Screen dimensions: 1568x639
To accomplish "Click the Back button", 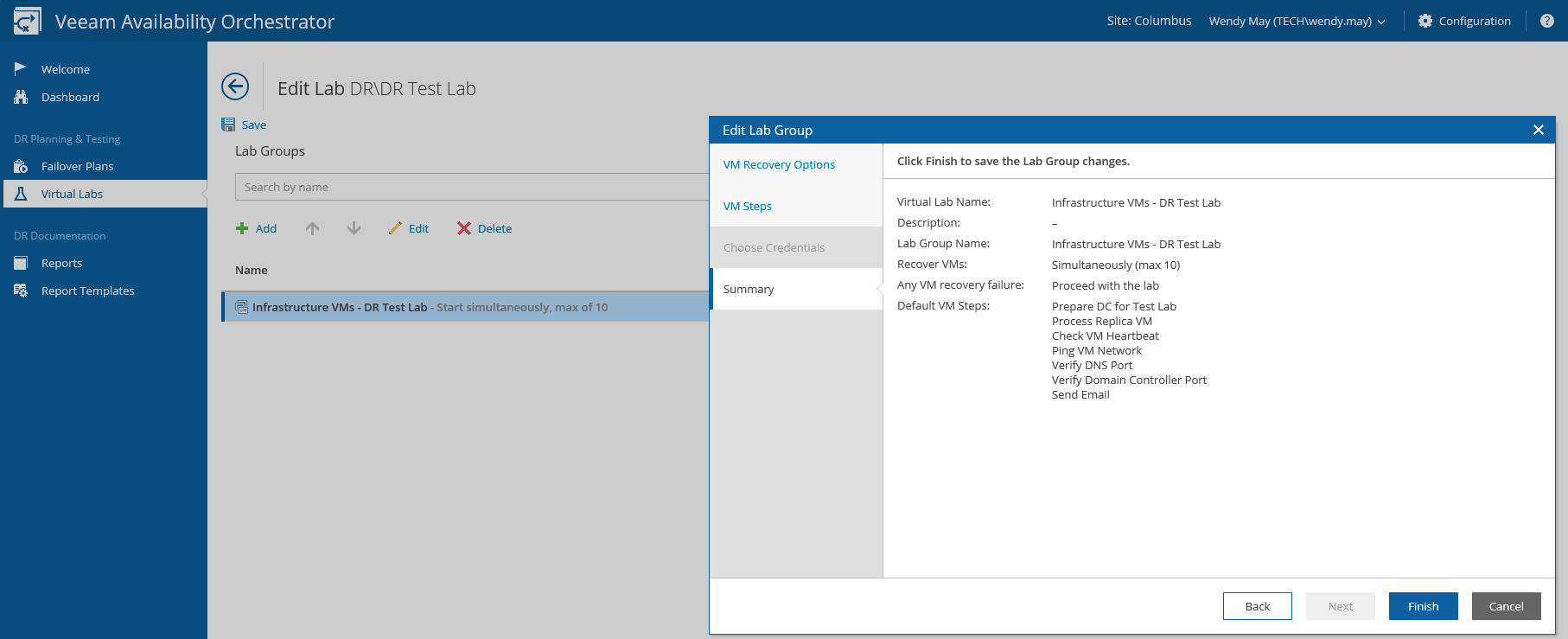I will [1258, 606].
